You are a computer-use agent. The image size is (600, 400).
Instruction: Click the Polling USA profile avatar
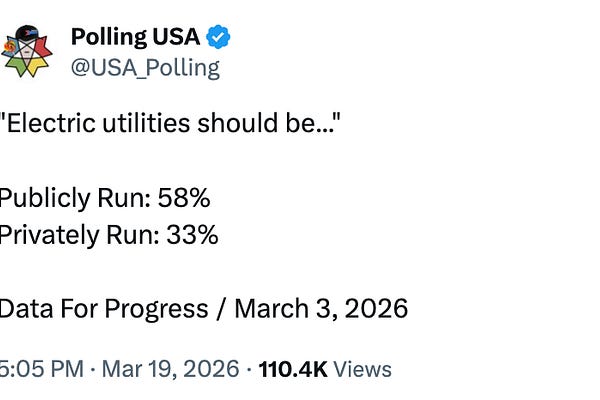pyautogui.click(x=27, y=50)
